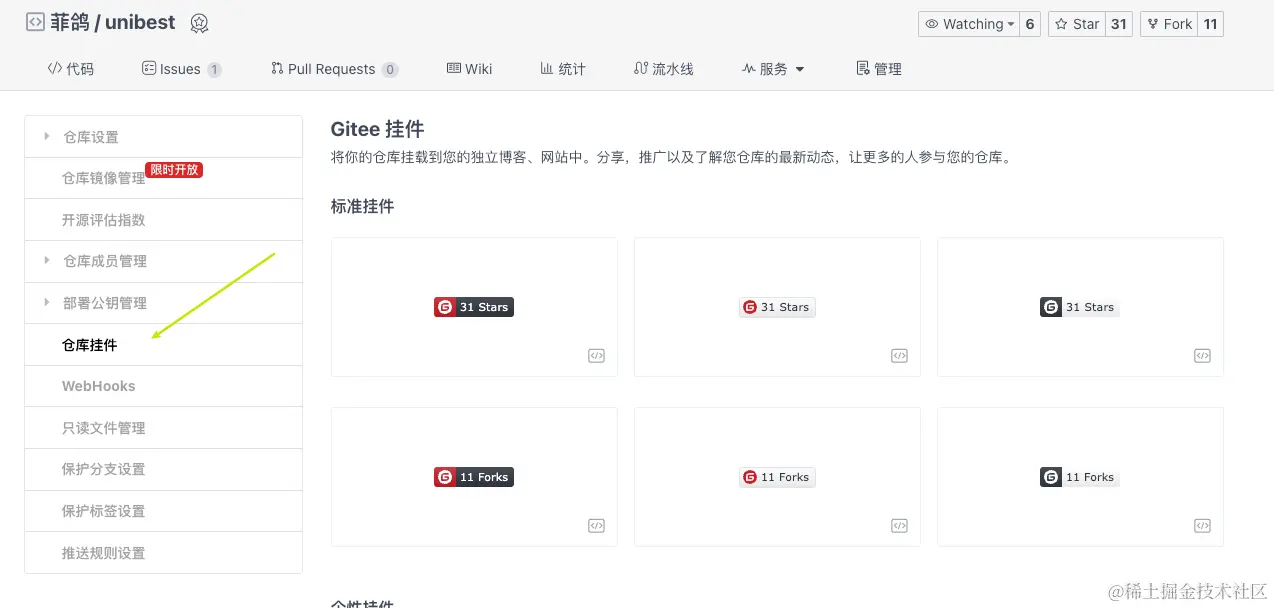The image size is (1274, 608).
Task: Click the embed code icon on light 31 Stars card
Action: (x=899, y=356)
